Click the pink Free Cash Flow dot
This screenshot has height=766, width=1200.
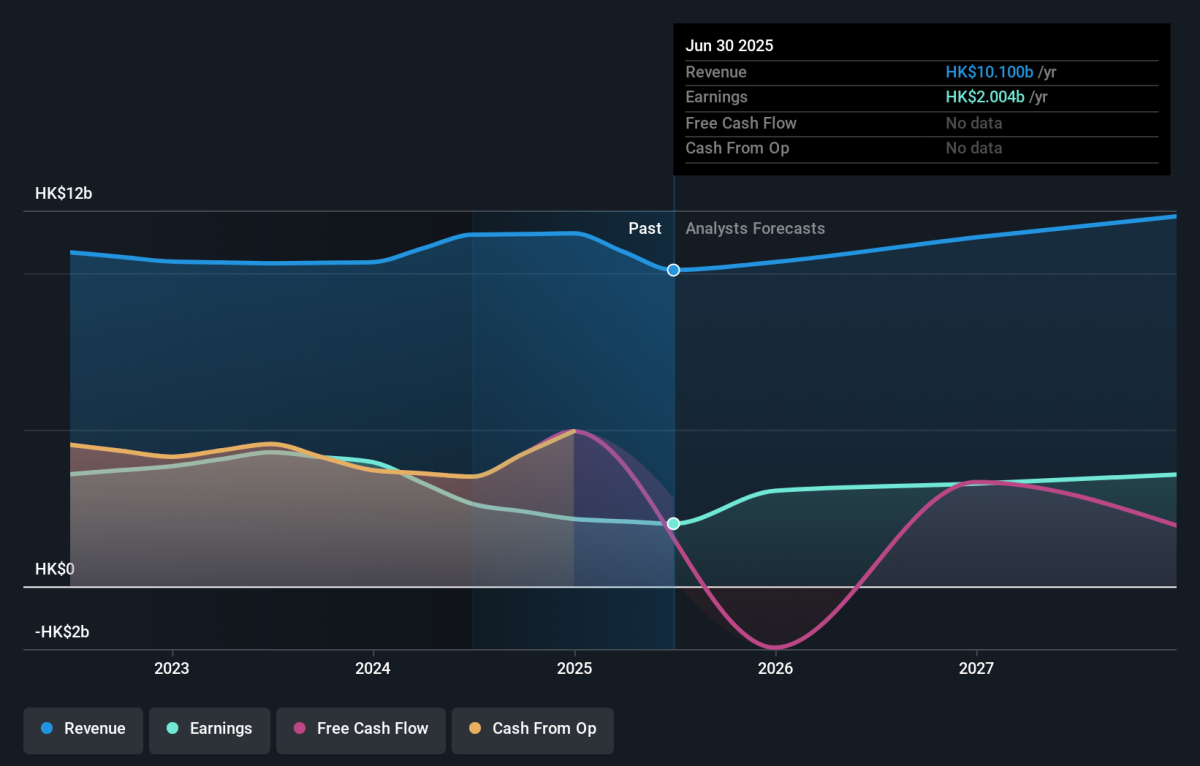click(x=299, y=729)
